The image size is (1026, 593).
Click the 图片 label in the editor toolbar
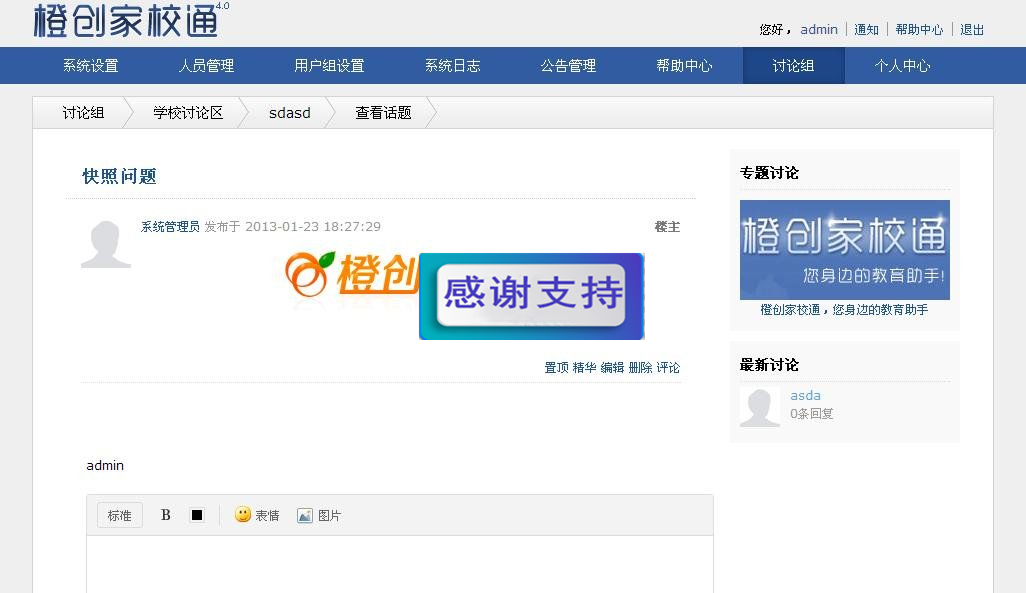(329, 516)
